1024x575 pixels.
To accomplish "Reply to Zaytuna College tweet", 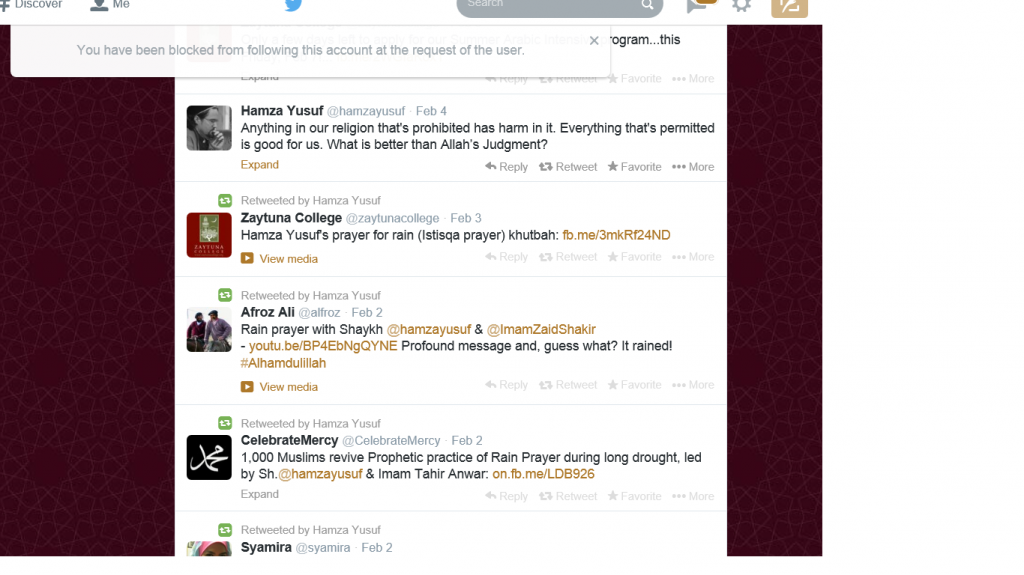I will [507, 257].
